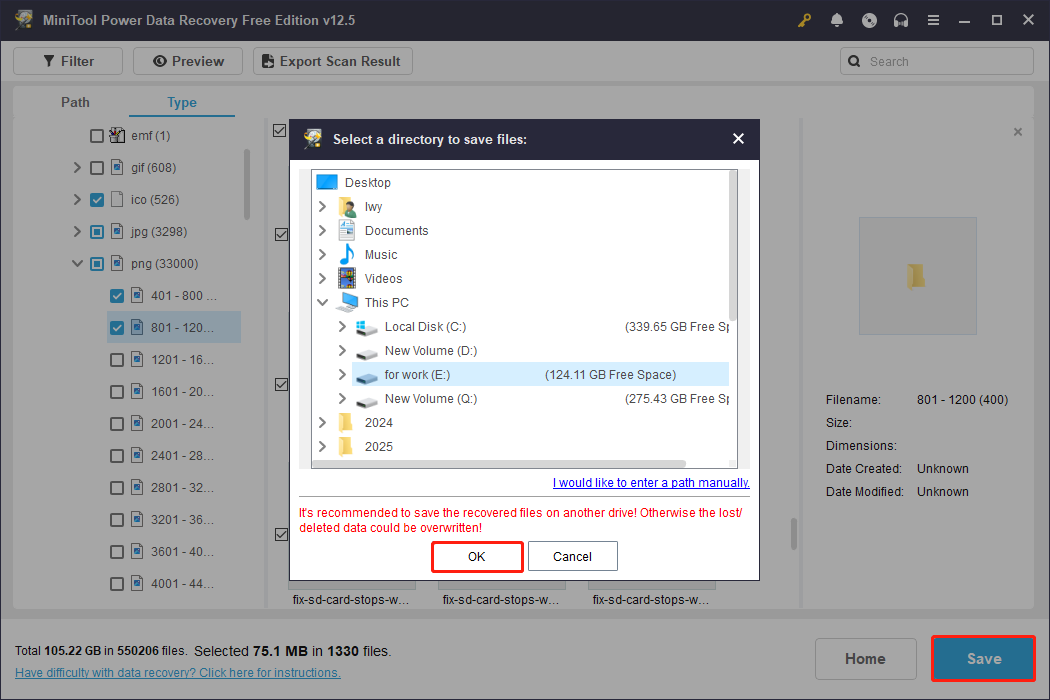Select the 2001 - 24... png file icon
Screen dimensions: 1050x700
[137, 423]
